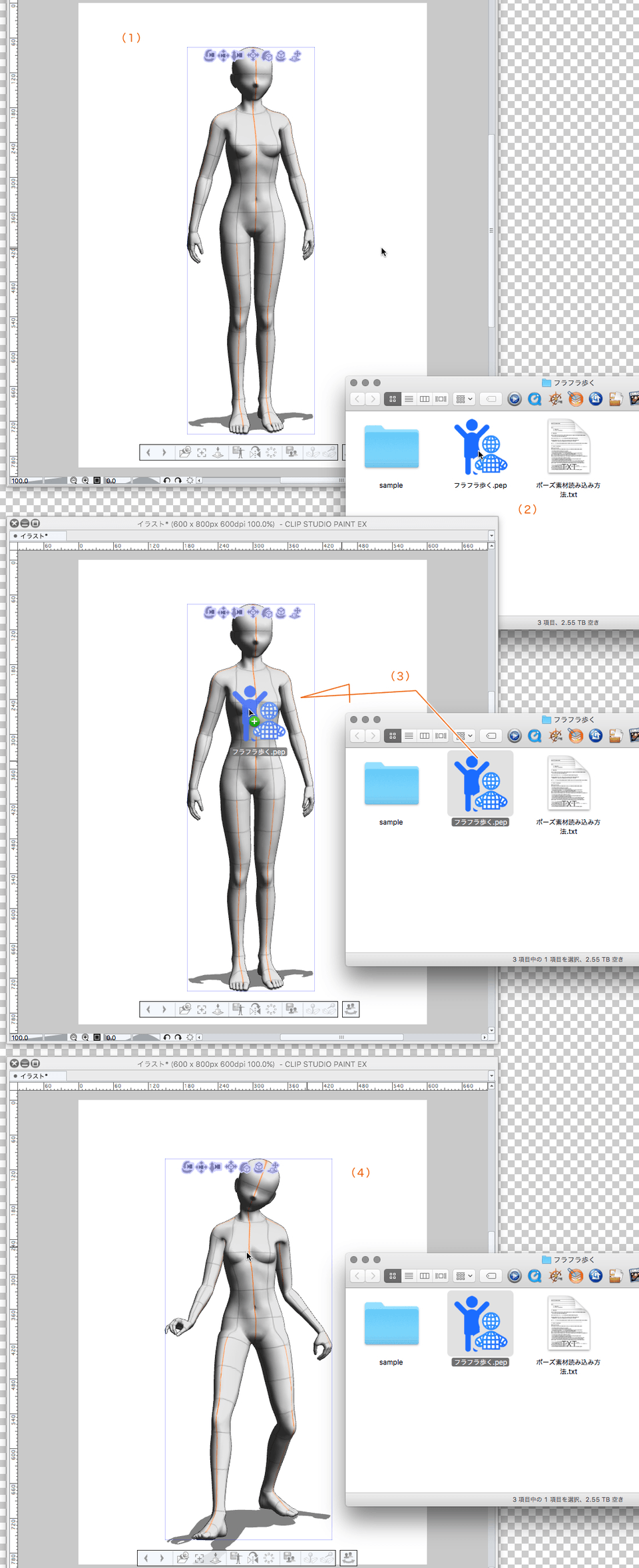
Task: Click home icon in bottom Finder toolbar
Action: pyautogui.click(x=596, y=1275)
